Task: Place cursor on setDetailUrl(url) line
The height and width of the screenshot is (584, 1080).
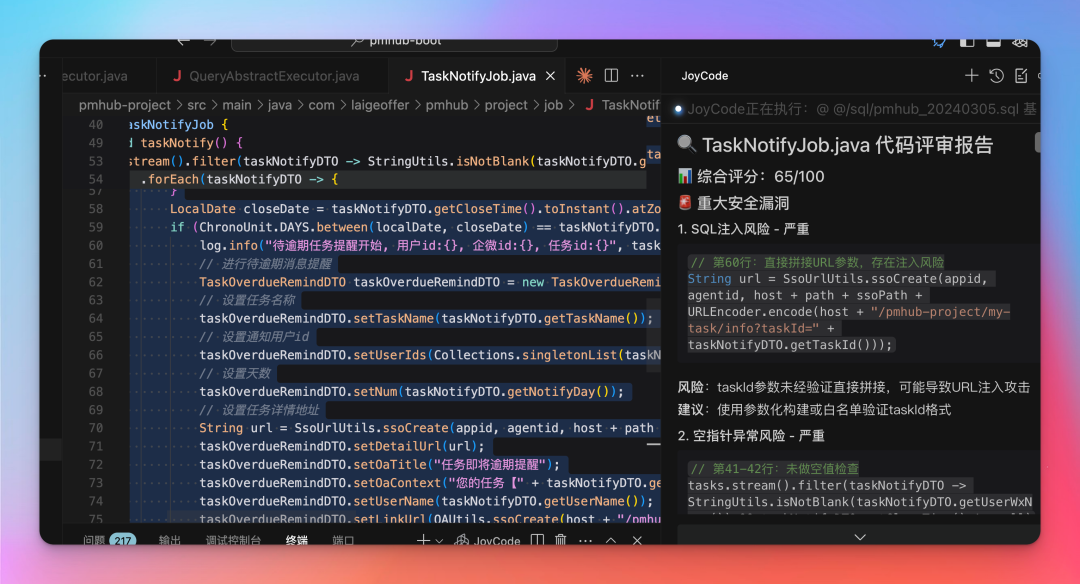Action: (342, 446)
